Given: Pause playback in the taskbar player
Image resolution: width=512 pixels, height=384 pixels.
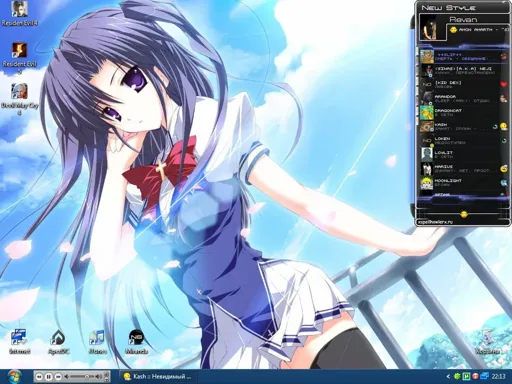Looking at the screenshot, I should (x=48, y=377).
